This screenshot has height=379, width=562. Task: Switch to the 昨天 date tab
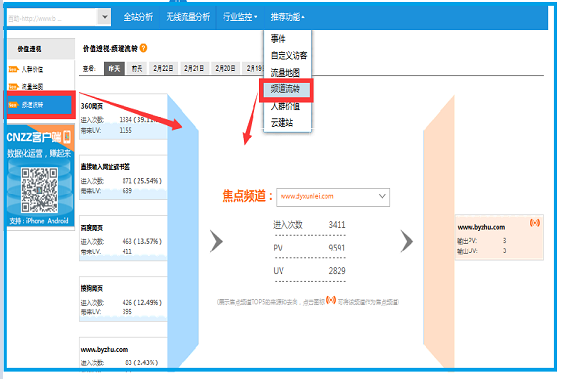click(114, 68)
